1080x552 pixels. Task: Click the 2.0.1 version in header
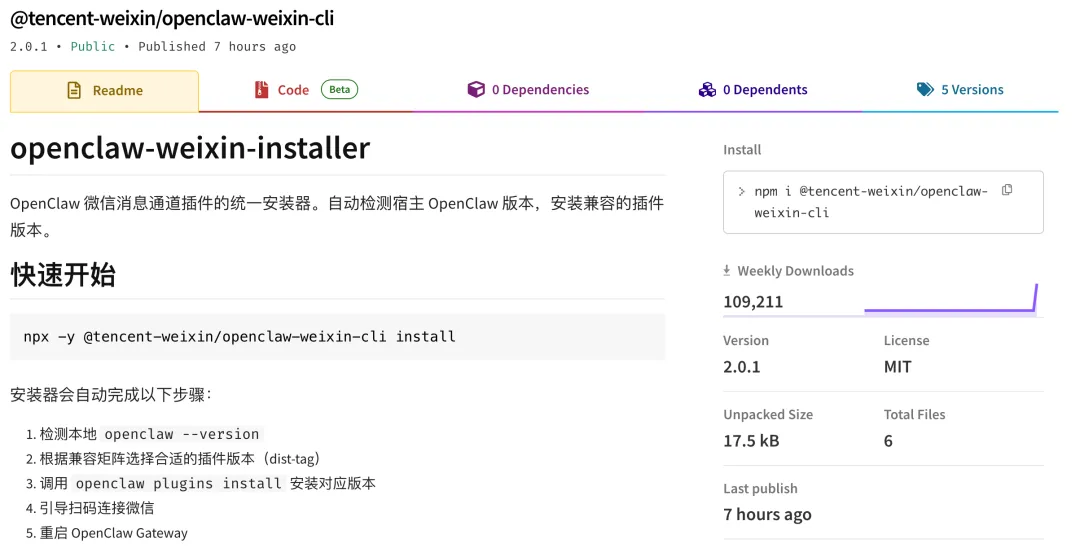tap(28, 46)
